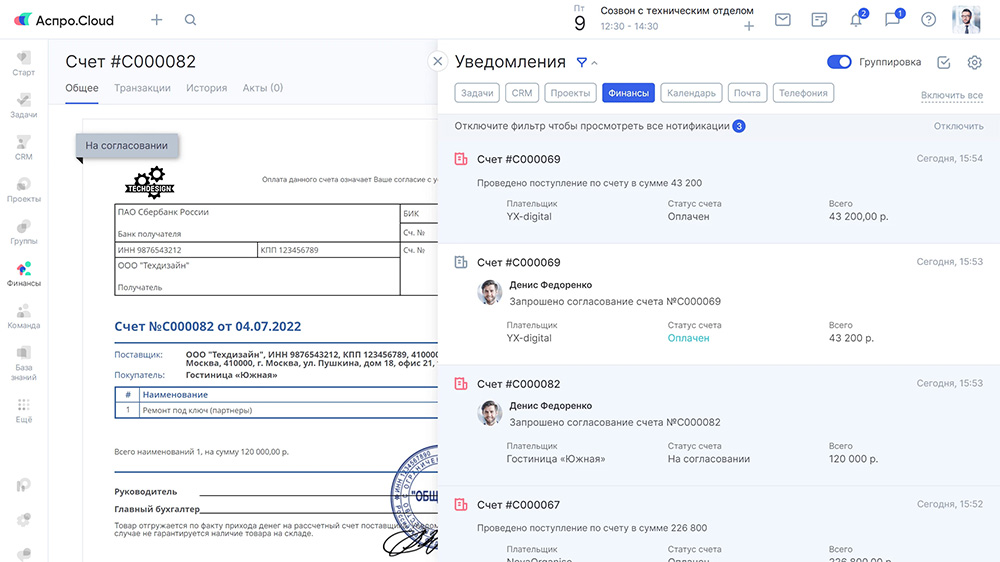Click the На согласовании status in notification

[x=709, y=459]
